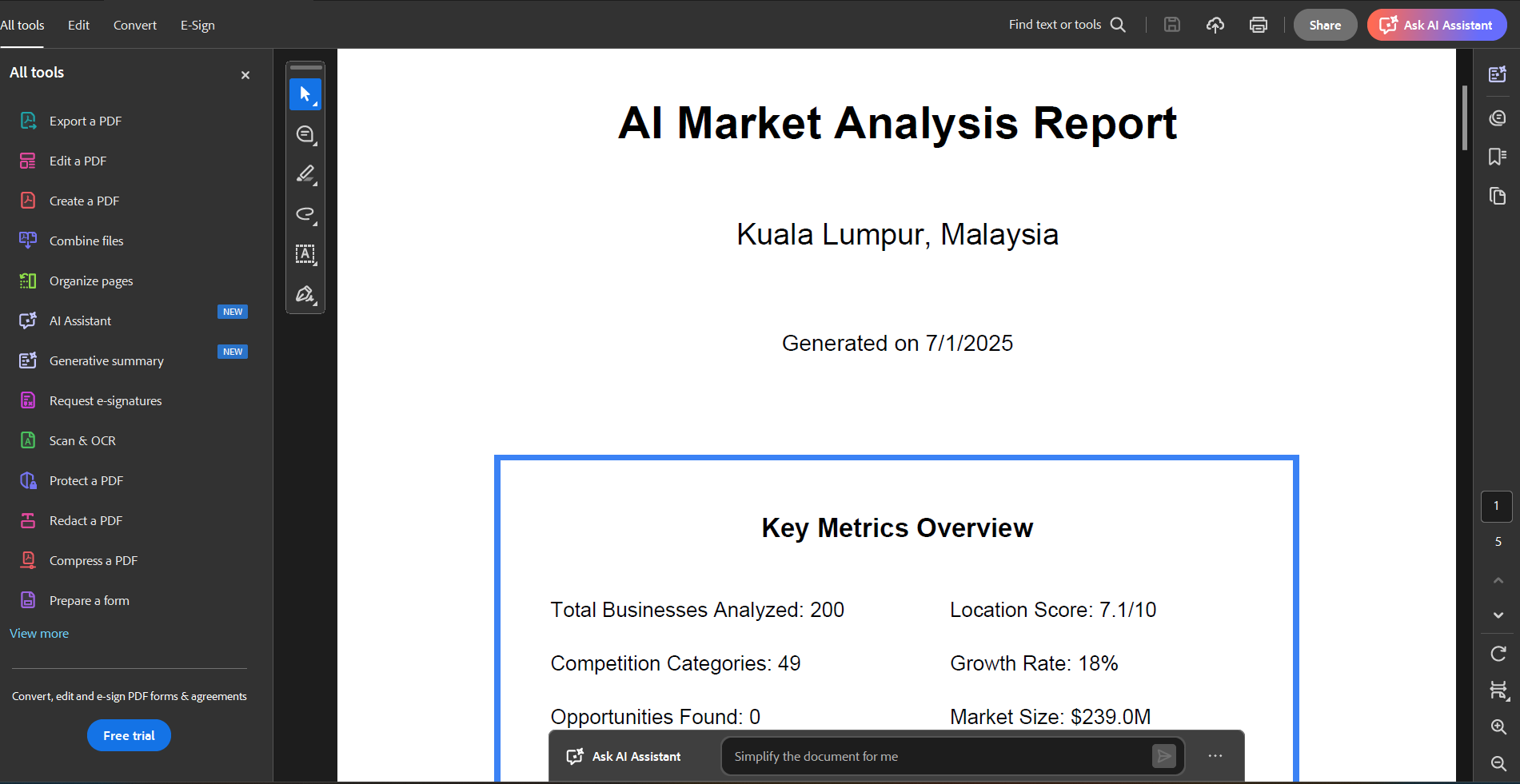Switch to the Convert tab
This screenshot has height=784, width=1520.
[135, 25]
